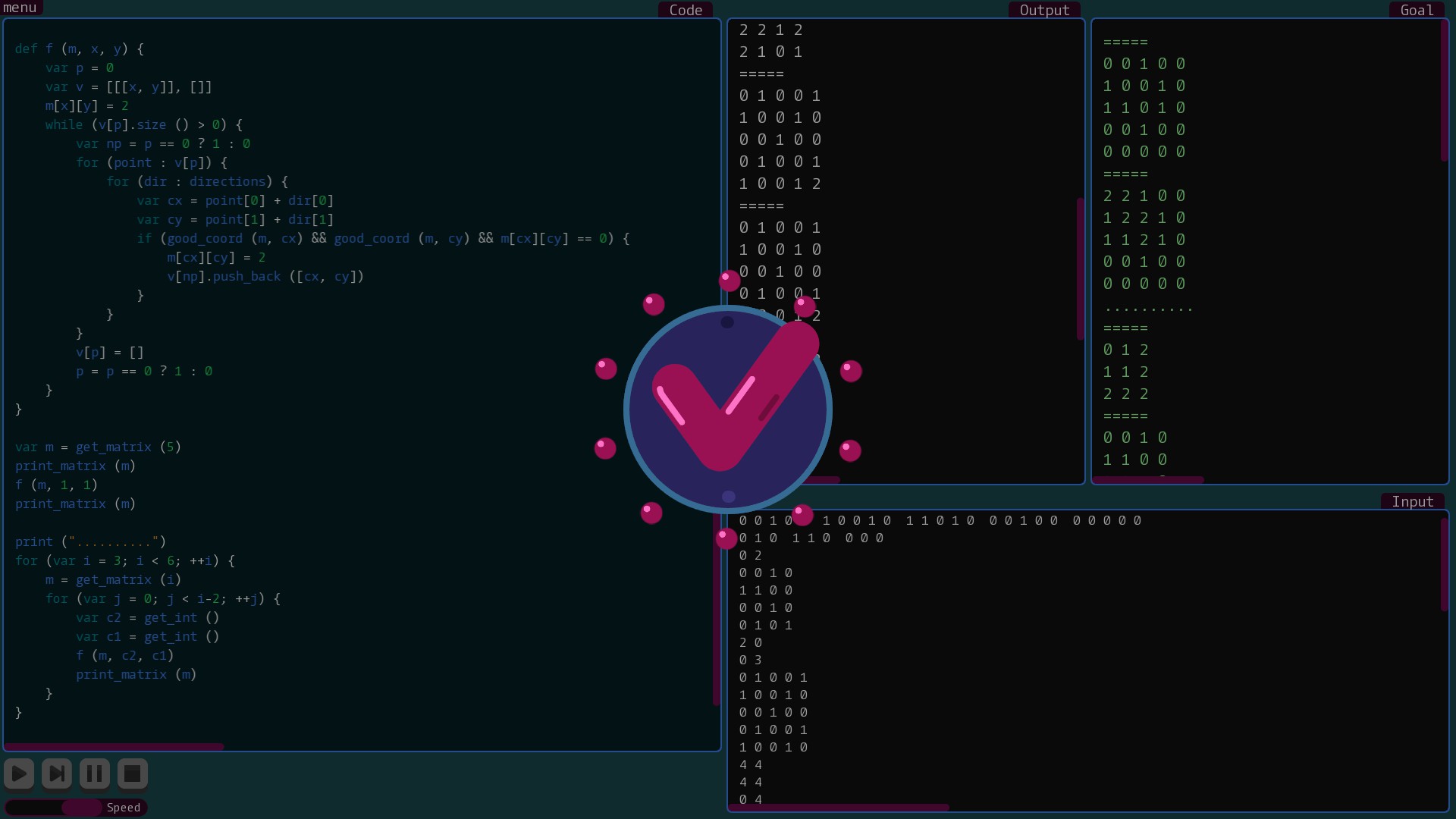Select the Code panel tab label
Image resolution: width=1456 pixels, height=819 pixels.
[x=685, y=10]
